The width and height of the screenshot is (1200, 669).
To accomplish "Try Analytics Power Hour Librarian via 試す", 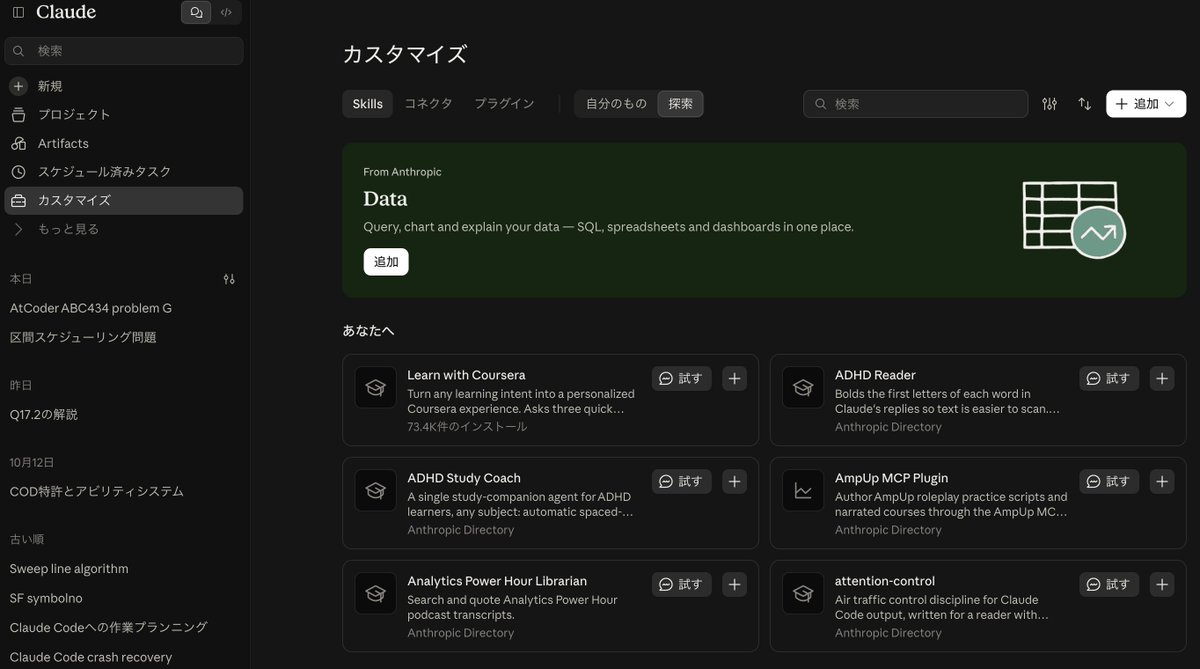I will (x=682, y=585).
